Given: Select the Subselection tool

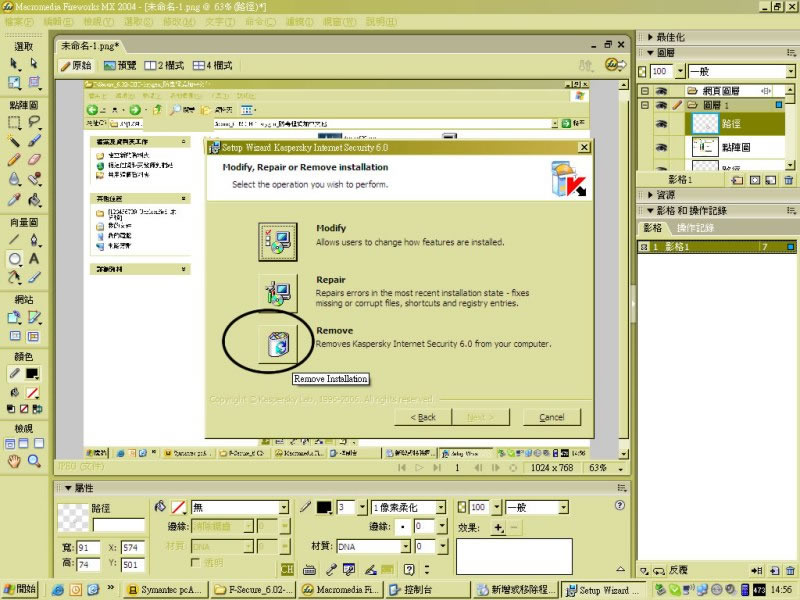Looking at the screenshot, I should click(x=34, y=64).
